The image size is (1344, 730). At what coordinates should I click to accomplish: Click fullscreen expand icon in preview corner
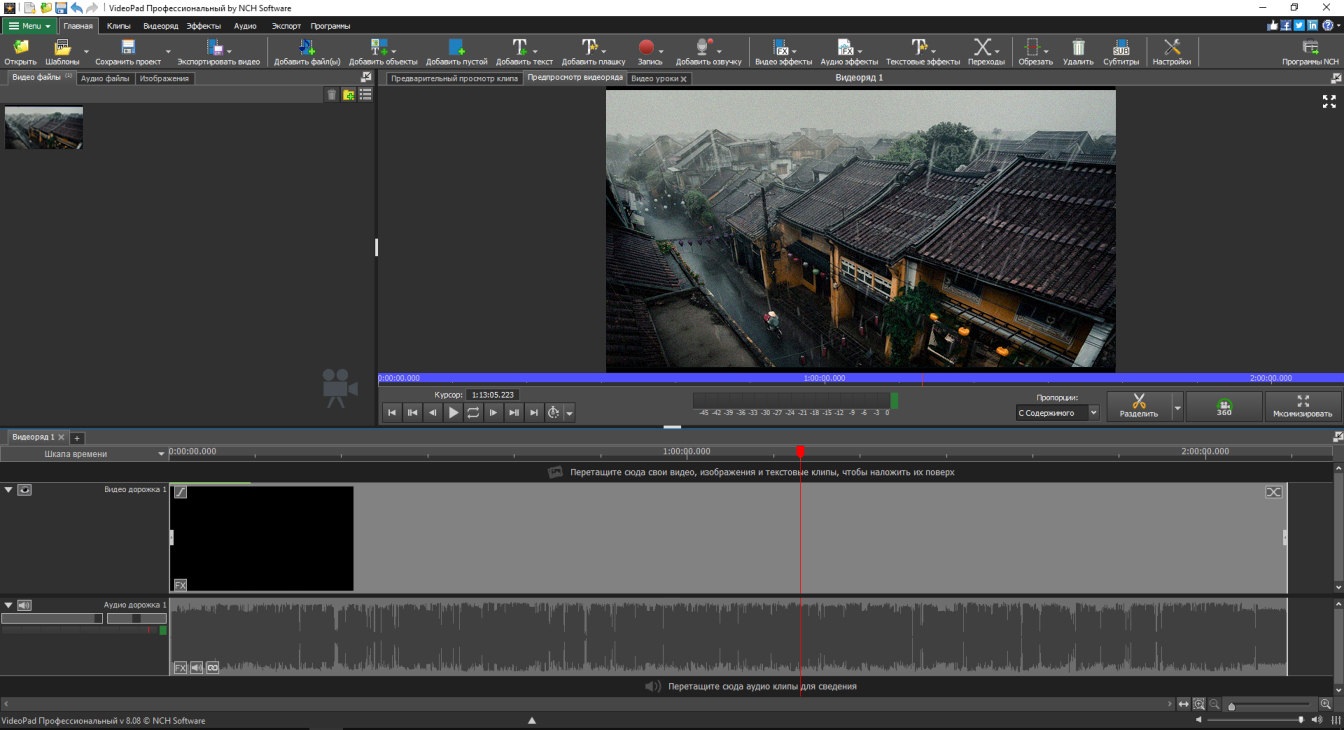[1329, 101]
